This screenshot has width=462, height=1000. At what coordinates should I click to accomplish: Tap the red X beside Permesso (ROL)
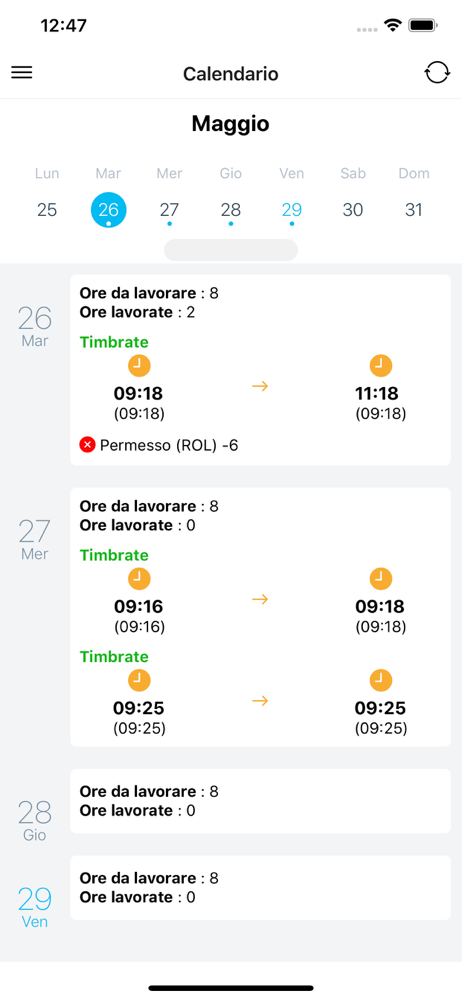point(87,445)
